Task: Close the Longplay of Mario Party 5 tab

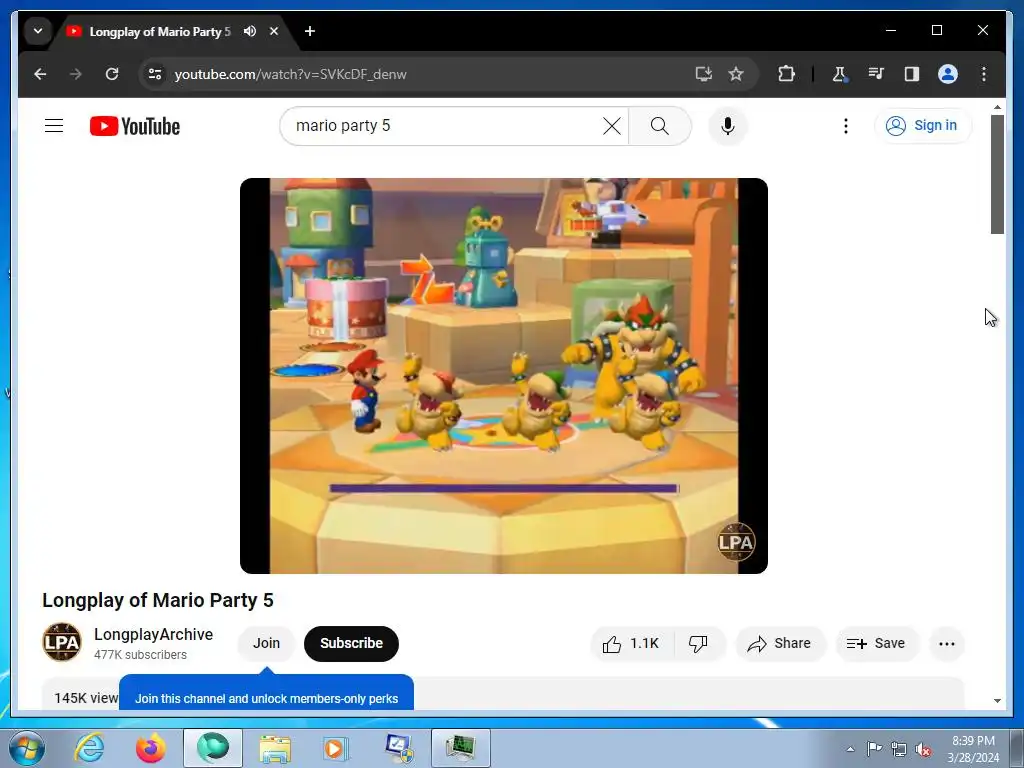Action: click(x=274, y=31)
